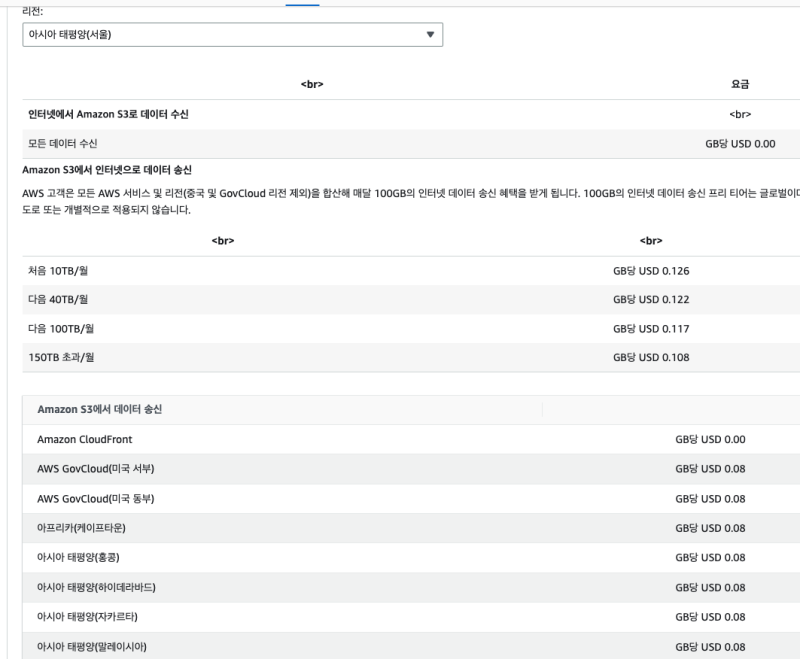
Task: Click the region dropdown arrow icon
Action: [430, 35]
